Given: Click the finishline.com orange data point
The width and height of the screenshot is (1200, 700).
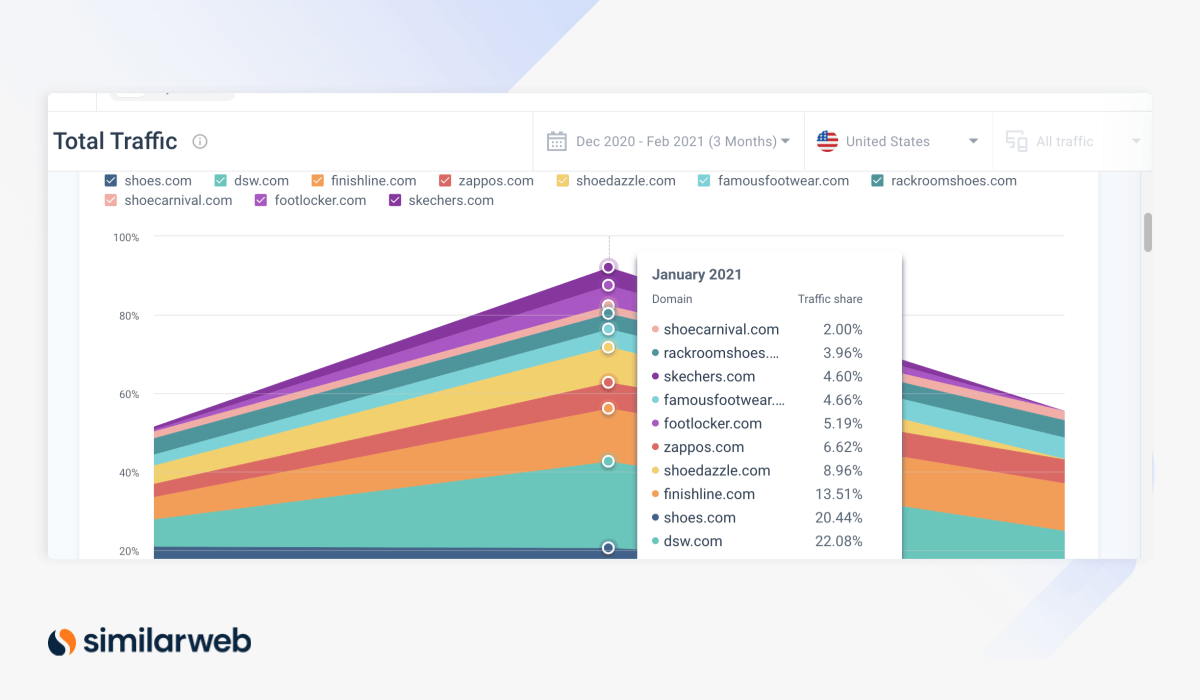Looking at the screenshot, I should click(x=608, y=408).
